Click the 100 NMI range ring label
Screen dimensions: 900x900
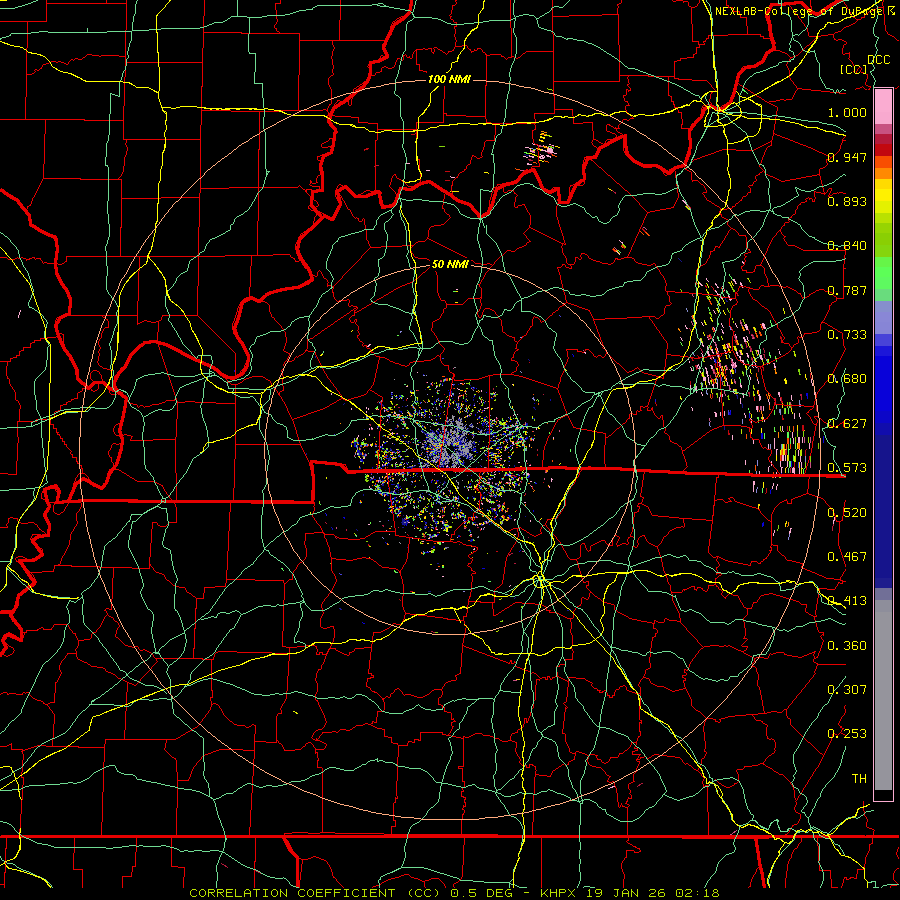click(x=449, y=79)
